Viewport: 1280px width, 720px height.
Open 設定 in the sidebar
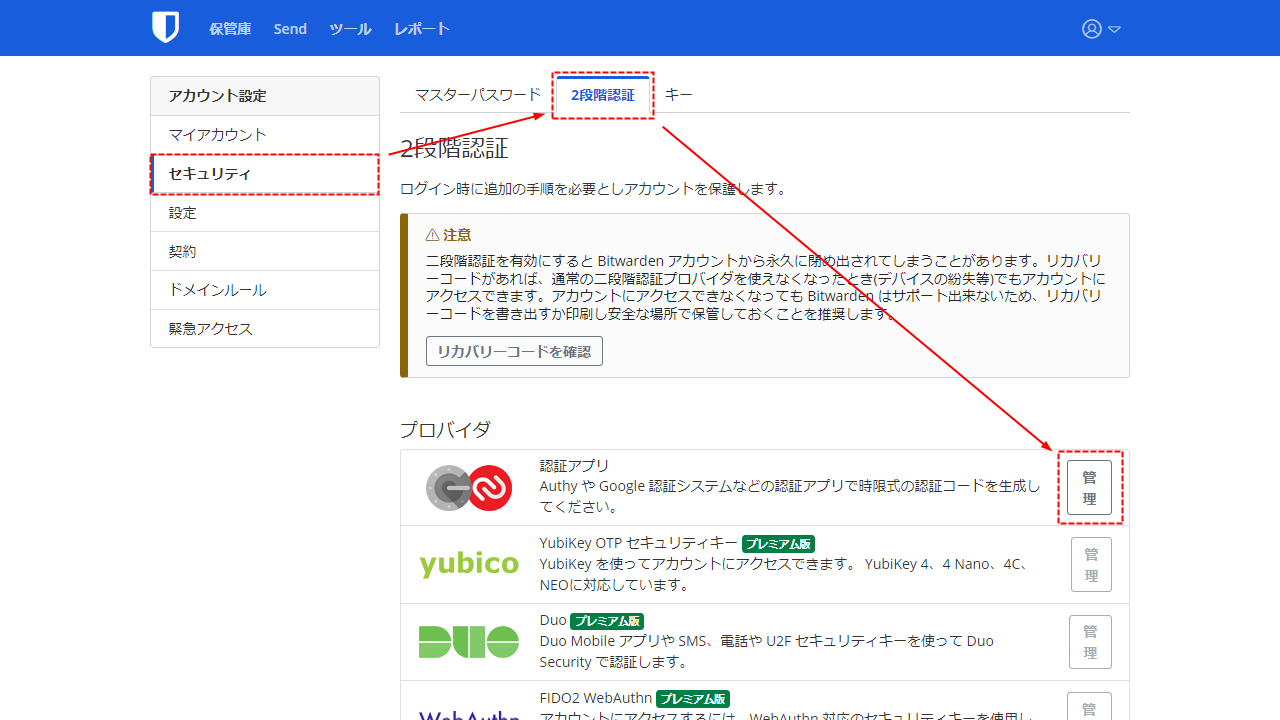pyautogui.click(x=265, y=213)
